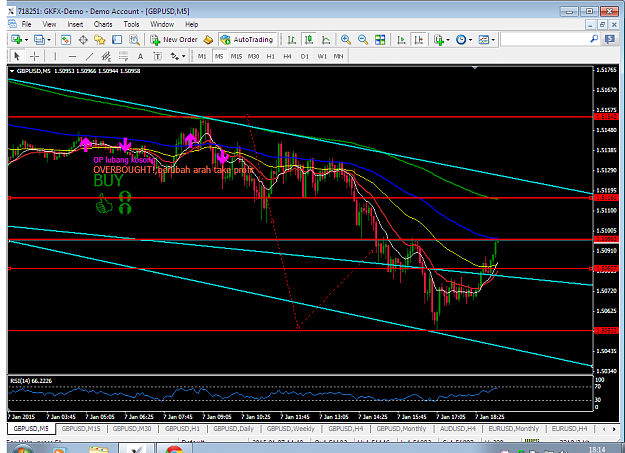Open the Charts menu

(x=103, y=24)
